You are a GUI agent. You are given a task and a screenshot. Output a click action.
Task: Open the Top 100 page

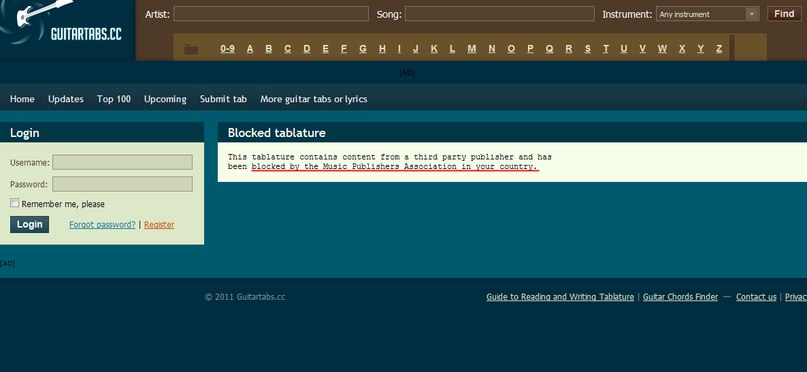point(114,99)
